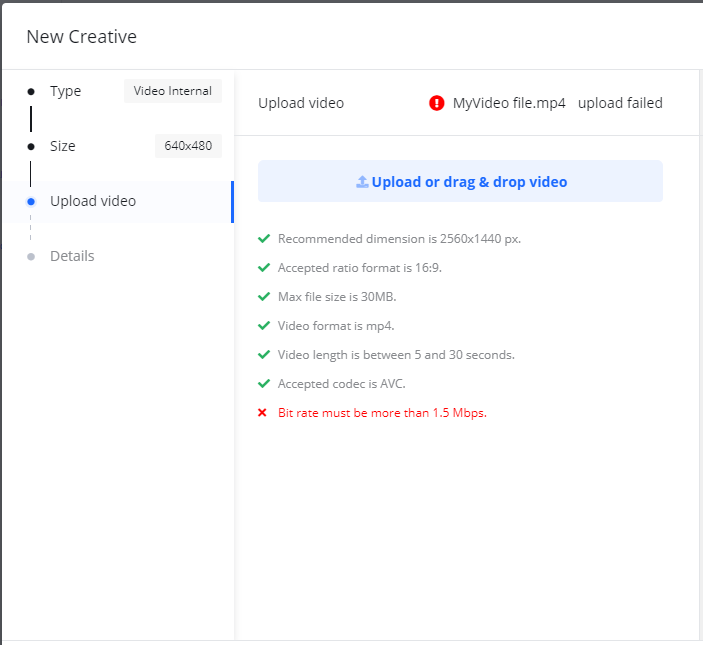Select the Type step in wizard
This screenshot has height=645, width=703.
[65, 91]
